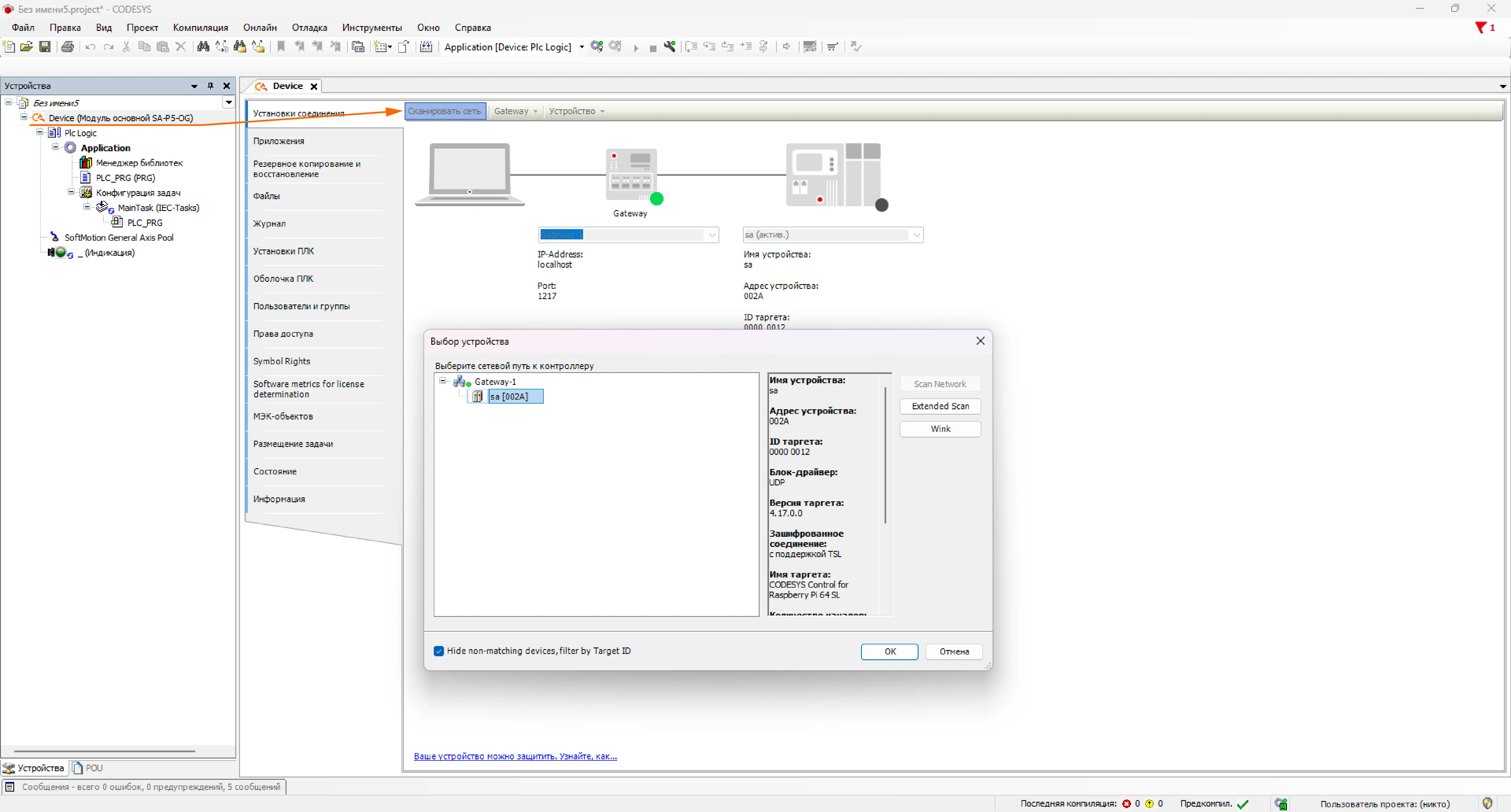Click the Copy toolbar icon
Screen dimensions: 1511x812
click(x=144, y=47)
